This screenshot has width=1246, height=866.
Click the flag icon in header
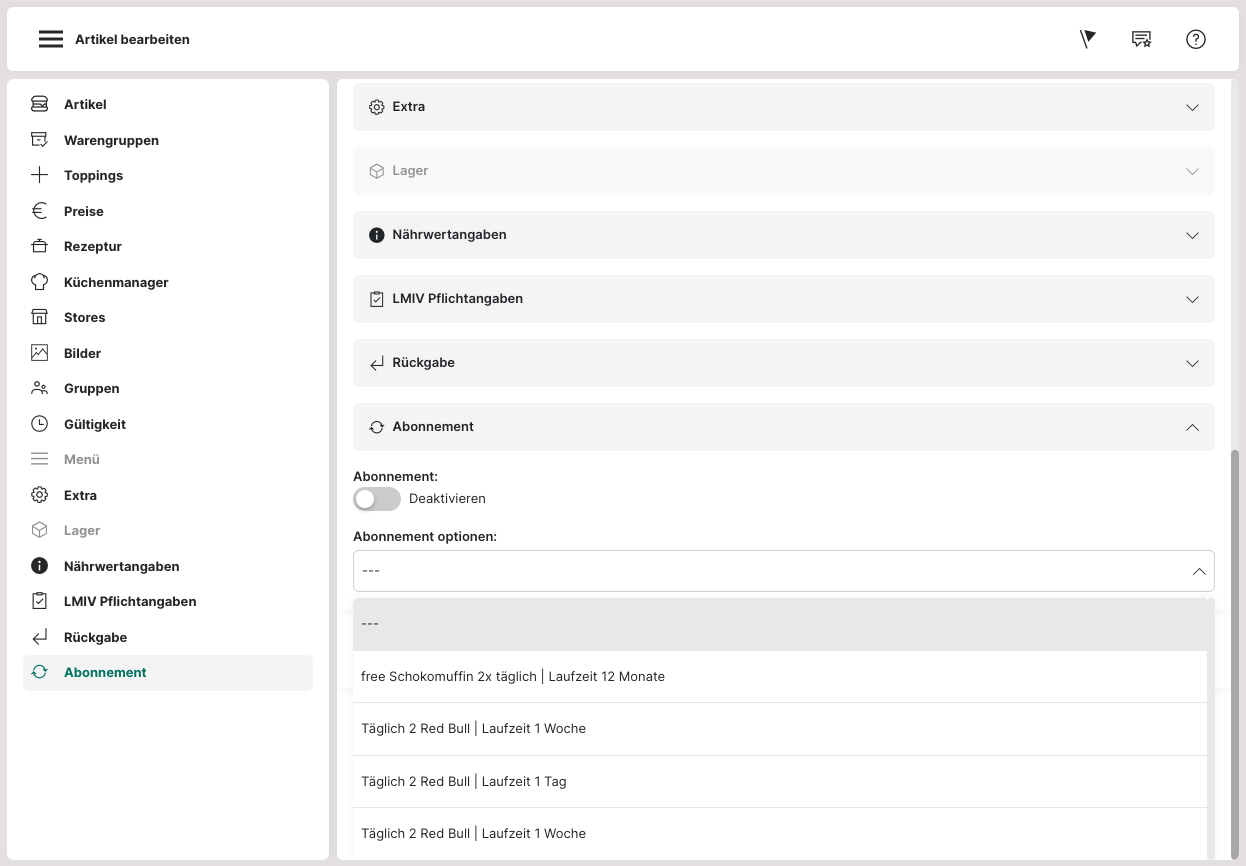click(x=1088, y=39)
